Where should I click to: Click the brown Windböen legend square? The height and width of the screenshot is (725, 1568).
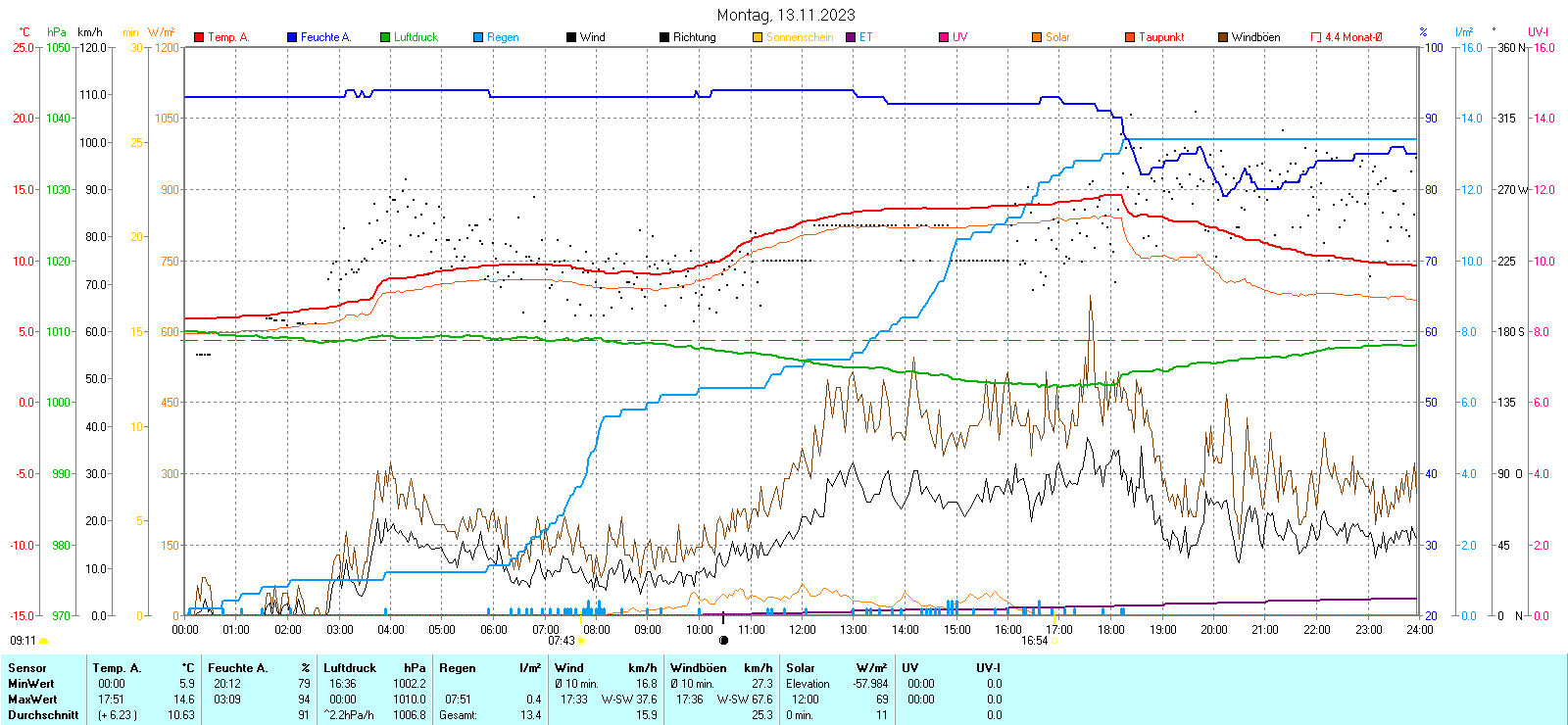tap(1223, 37)
